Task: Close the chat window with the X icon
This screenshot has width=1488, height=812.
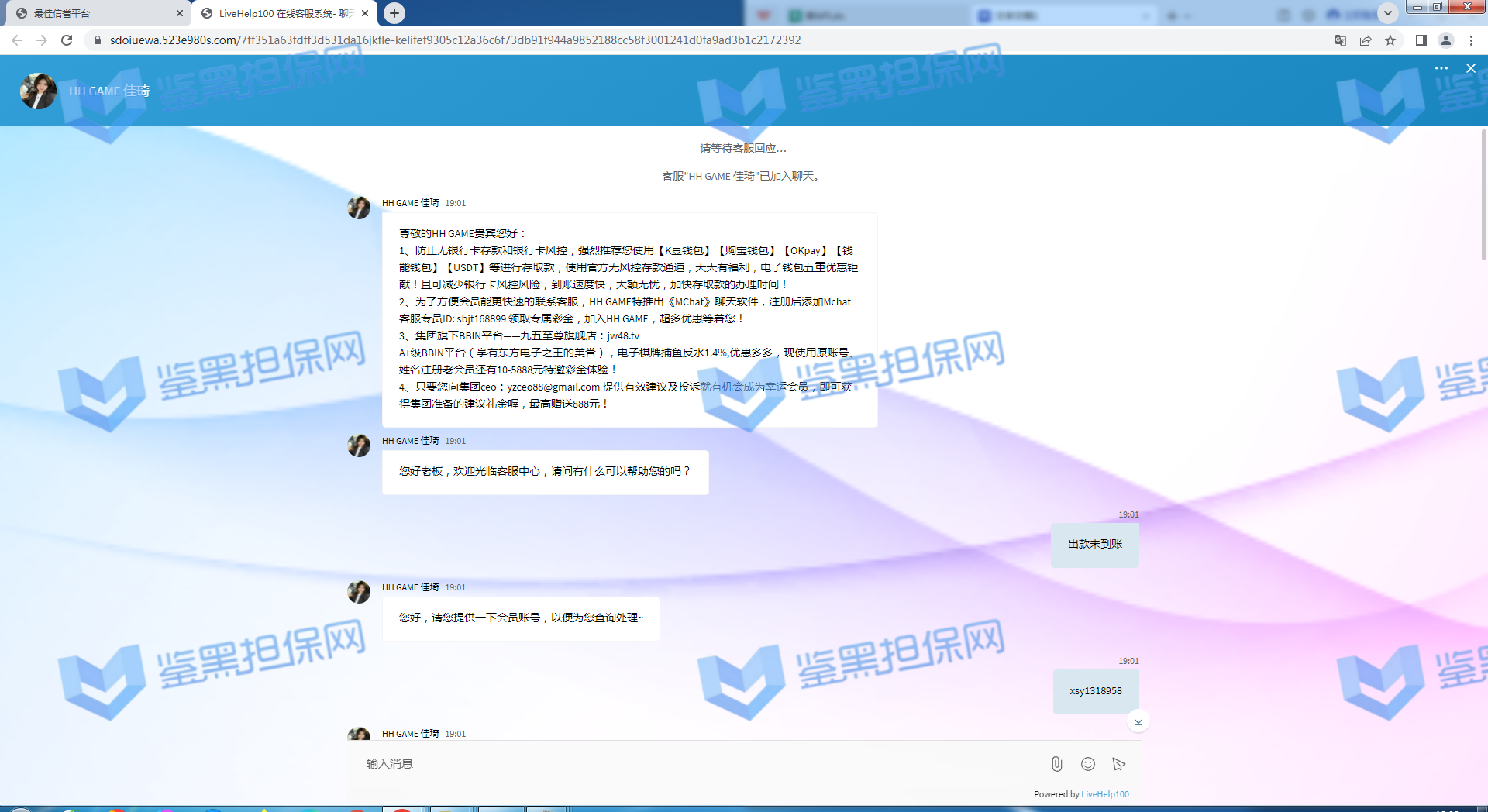Action: 1470,68
